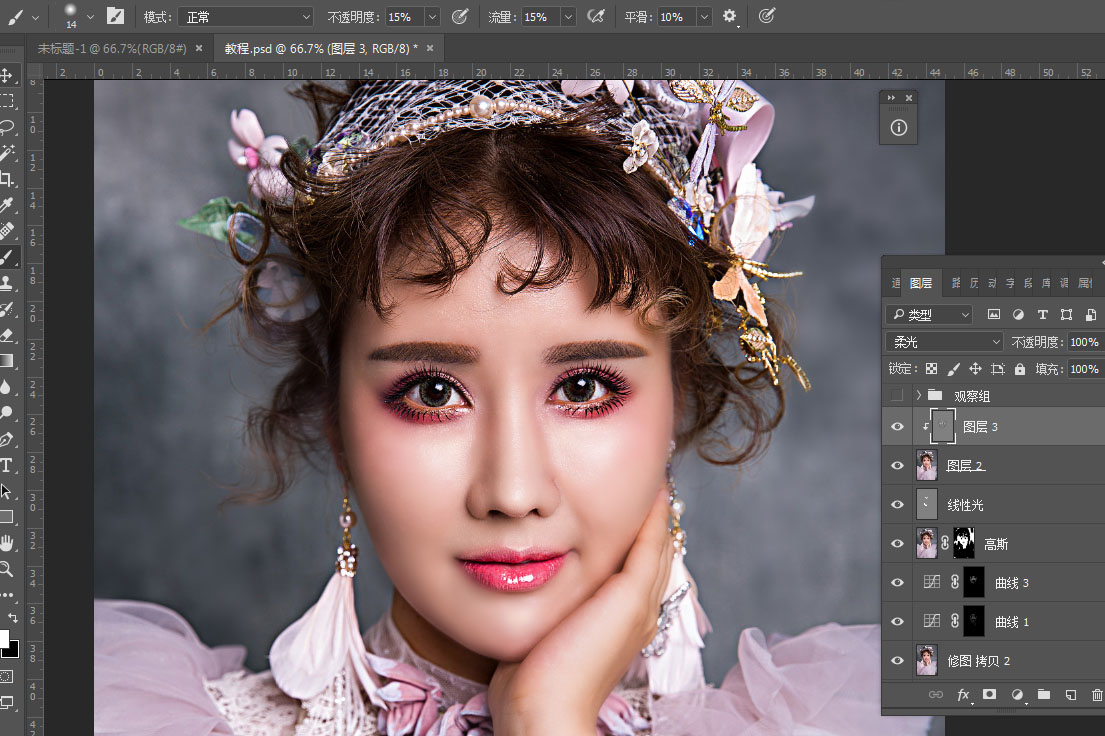The height and width of the screenshot is (736, 1105).
Task: Add a layer style with fx
Action: pos(963,695)
